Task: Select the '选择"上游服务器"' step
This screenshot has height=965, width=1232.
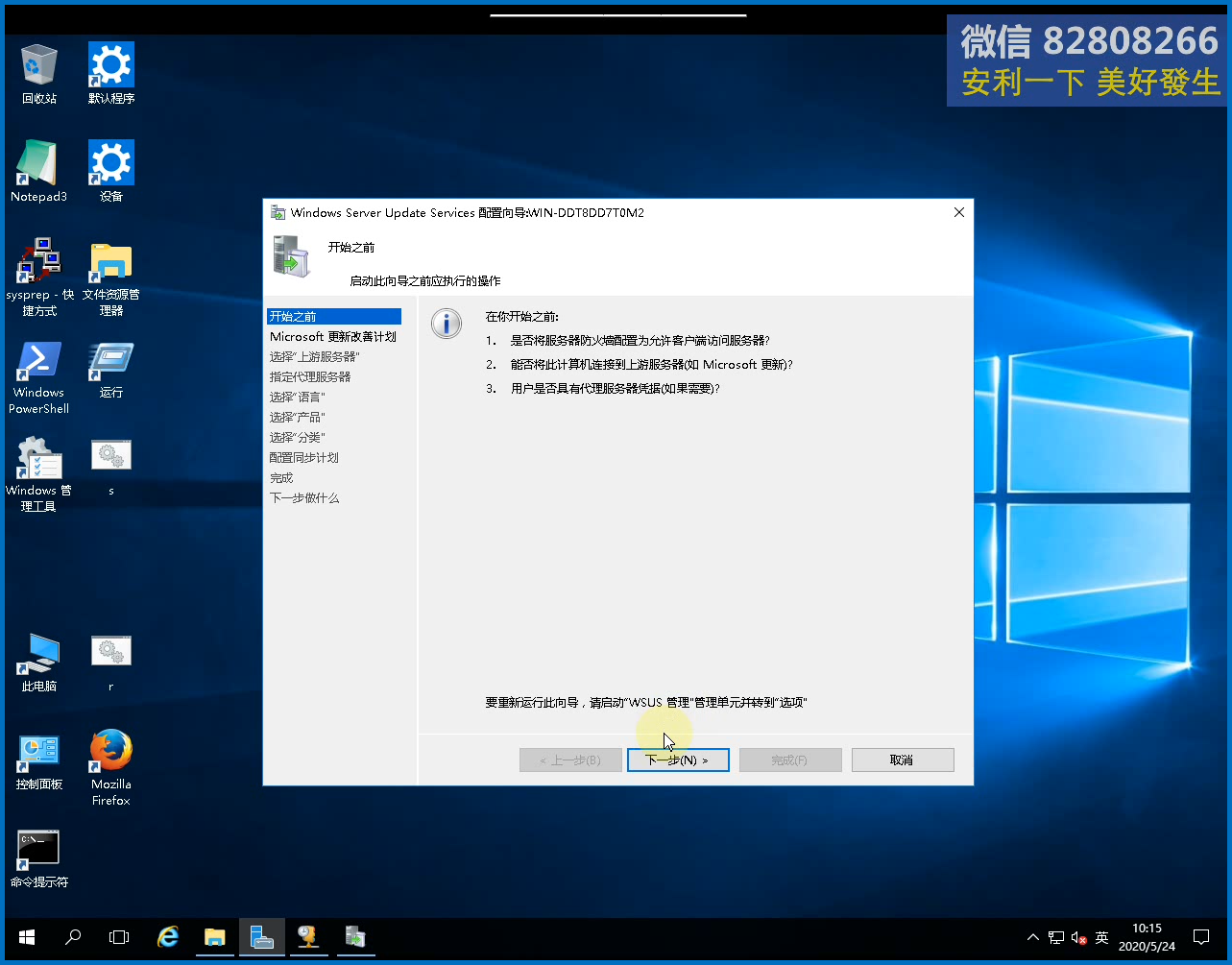Action: tap(314, 356)
